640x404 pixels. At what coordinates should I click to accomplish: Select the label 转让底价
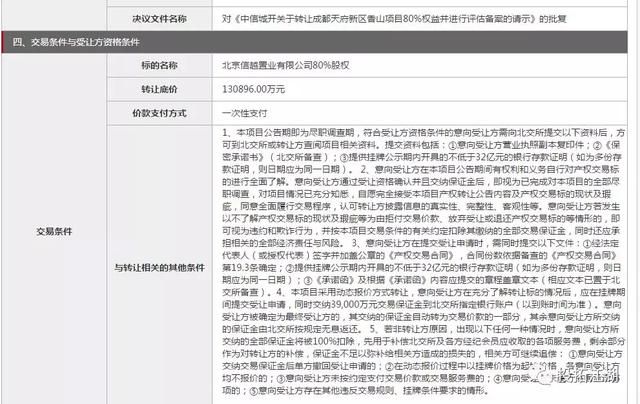[159, 89]
